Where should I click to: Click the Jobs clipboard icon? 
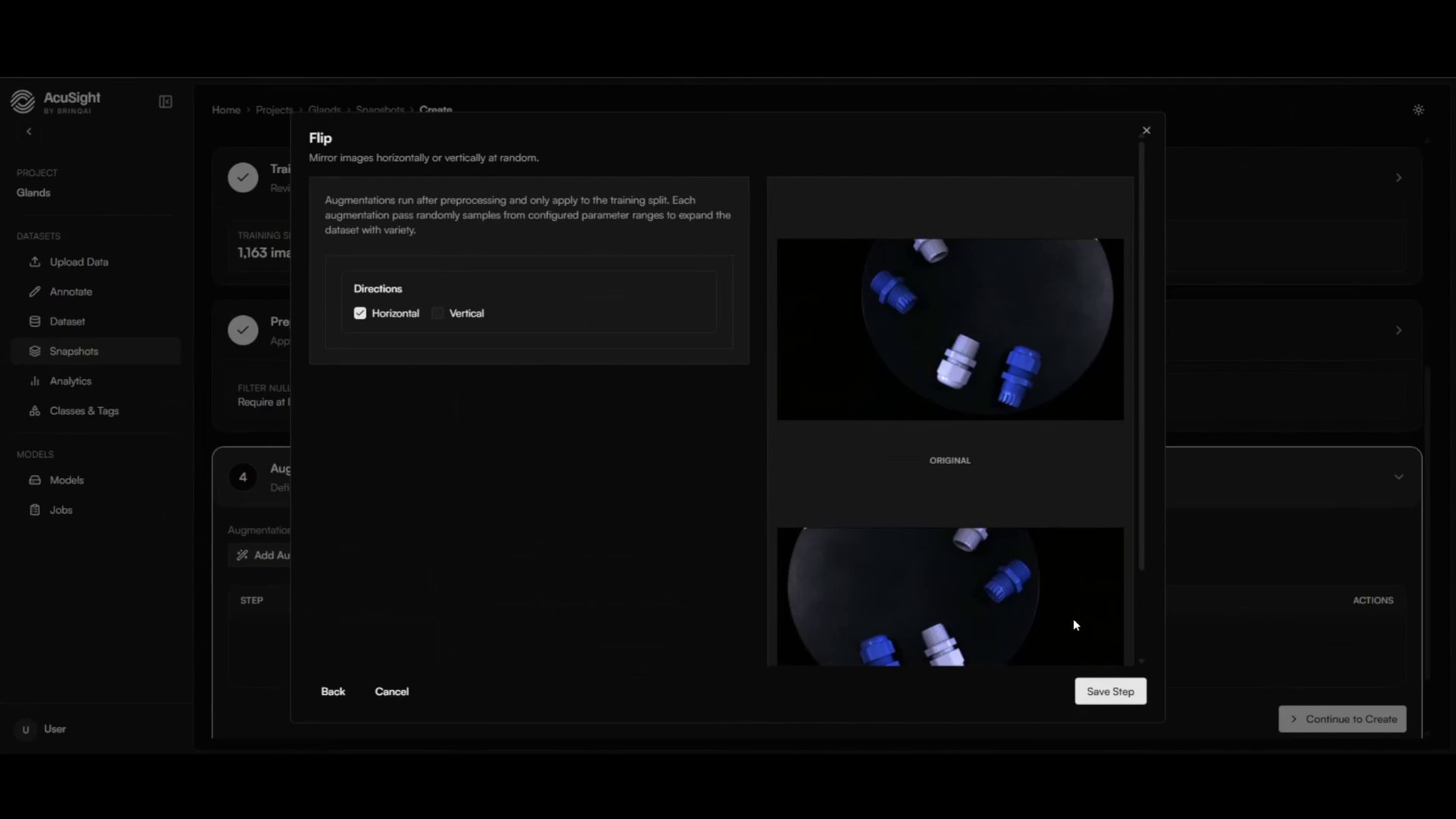(x=35, y=510)
